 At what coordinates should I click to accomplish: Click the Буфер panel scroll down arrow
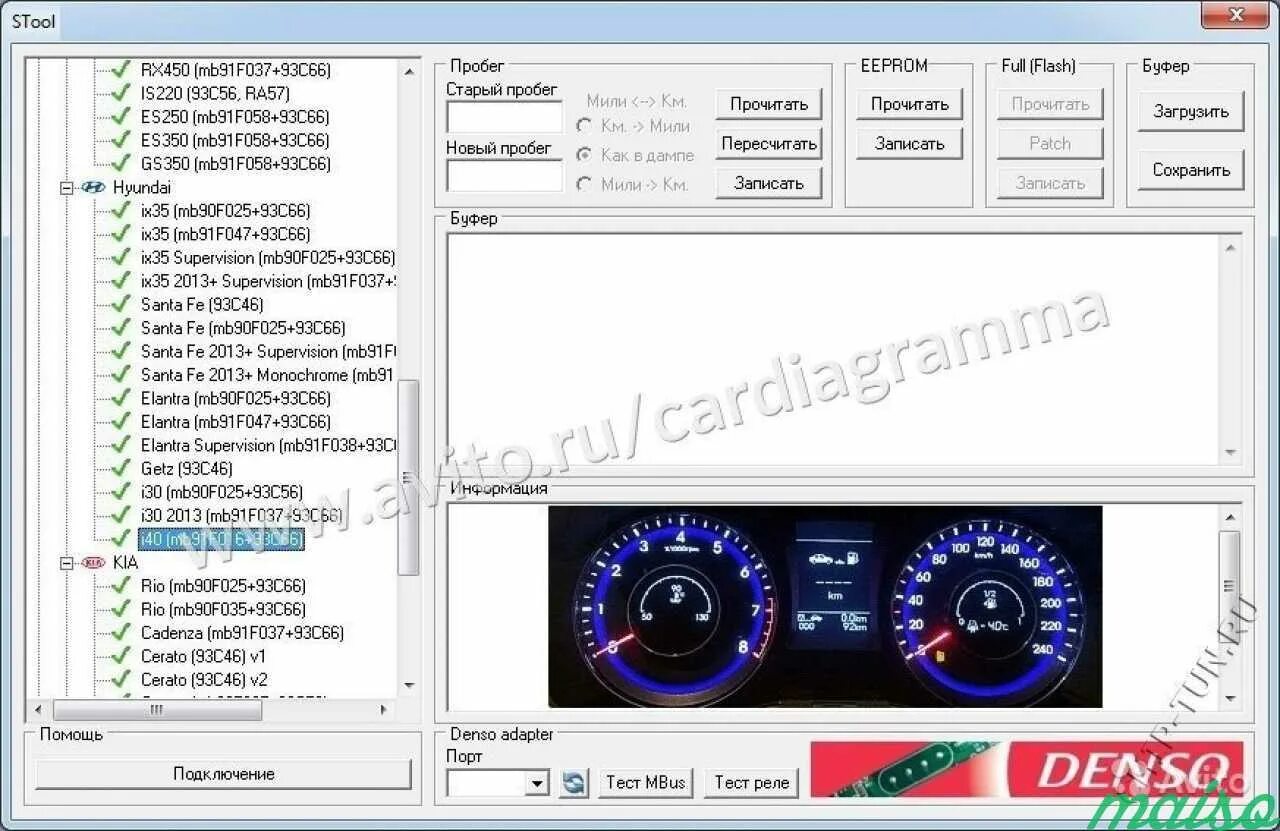pyautogui.click(x=1231, y=452)
